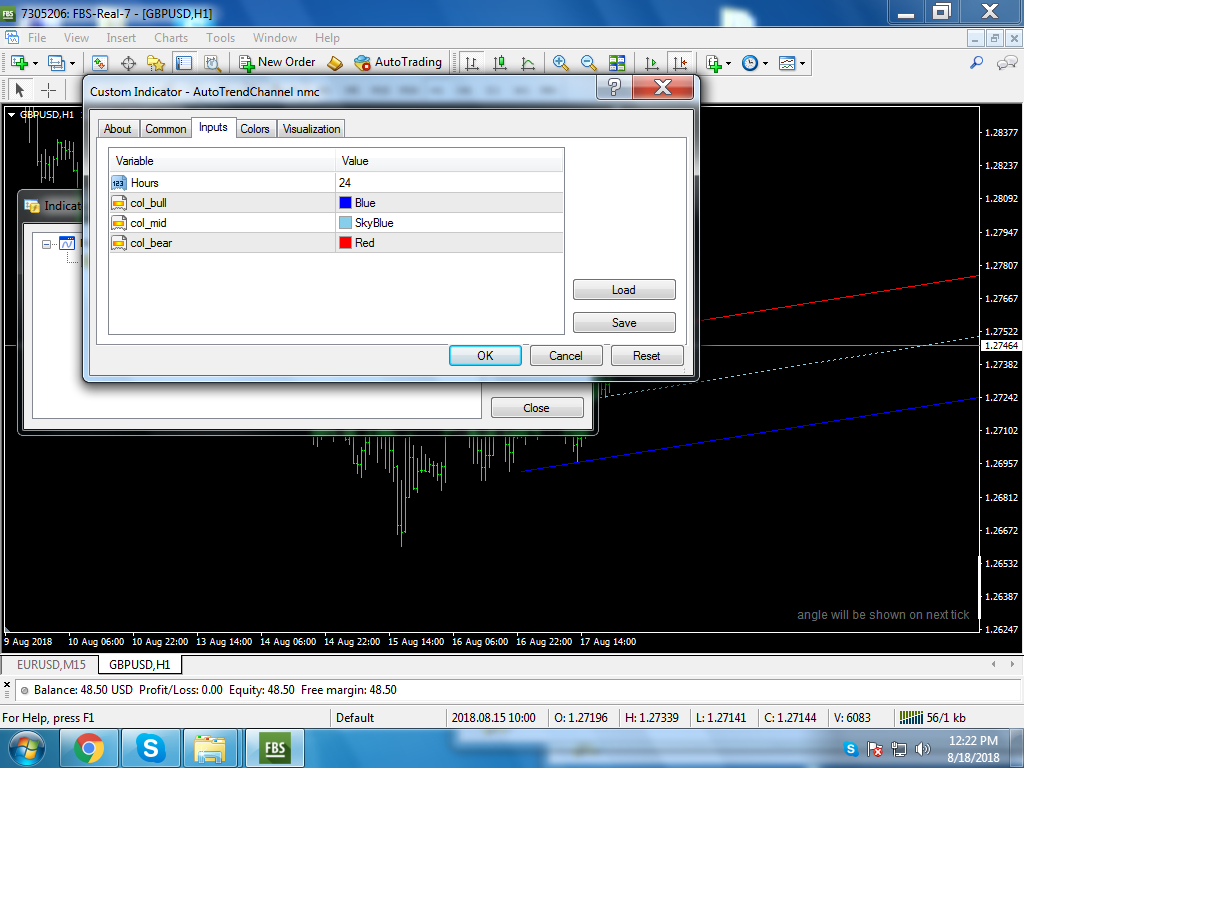1228x920 pixels.
Task: Click the zoom in magnifier icon
Action: point(561,63)
